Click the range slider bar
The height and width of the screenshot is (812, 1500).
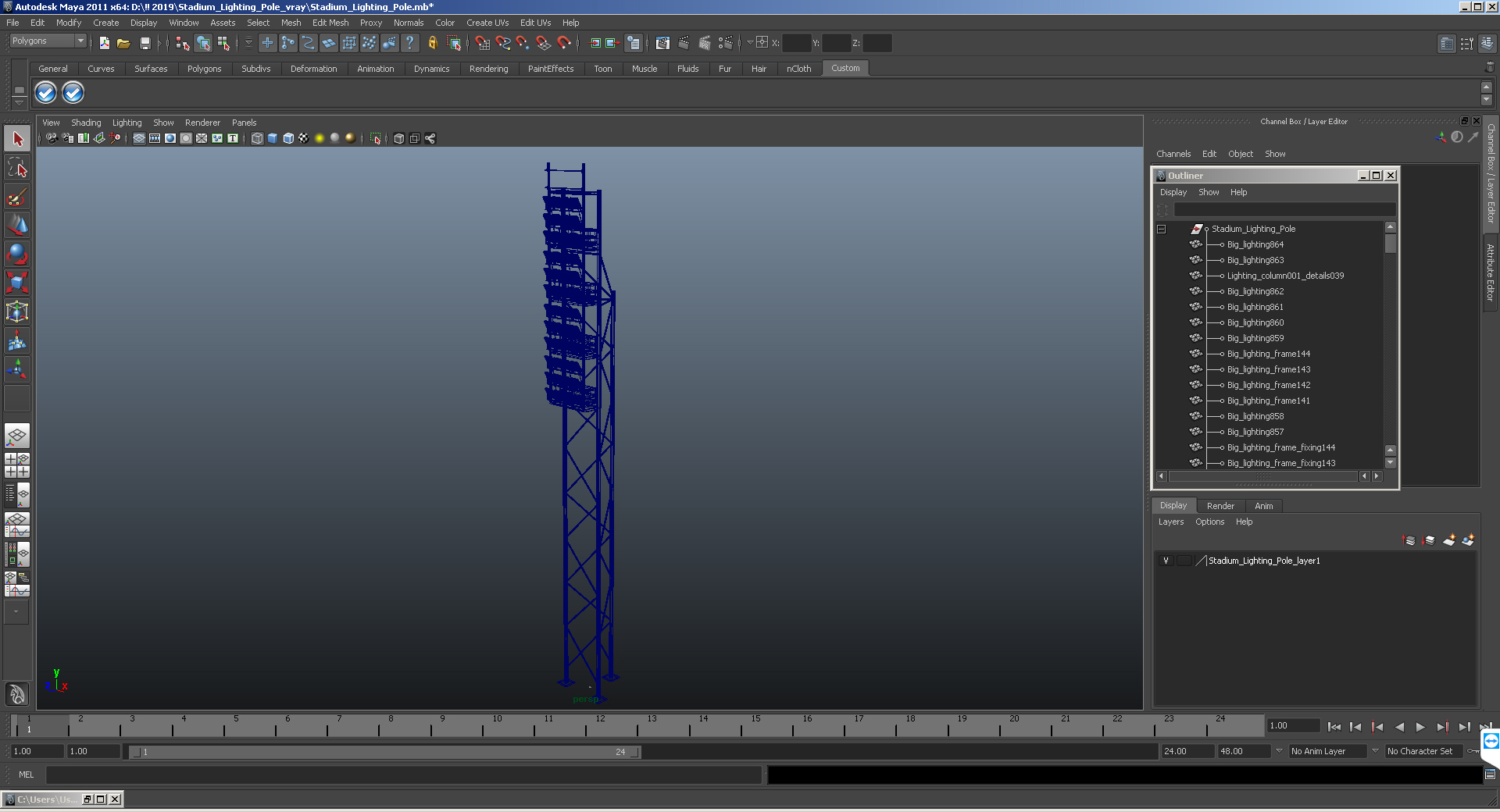[x=385, y=752]
